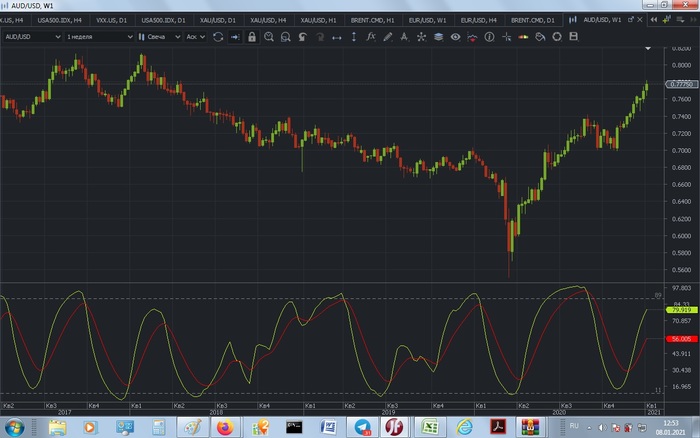This screenshot has width=700, height=438.
Task: Click the red 56.005 indicator value label
Action: pyautogui.click(x=683, y=339)
